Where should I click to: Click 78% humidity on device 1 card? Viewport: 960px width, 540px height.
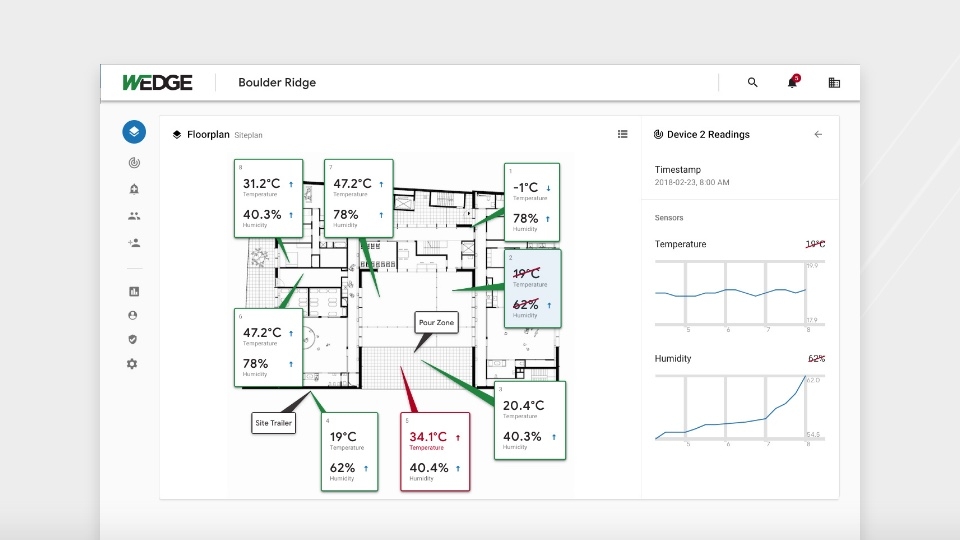(x=525, y=219)
